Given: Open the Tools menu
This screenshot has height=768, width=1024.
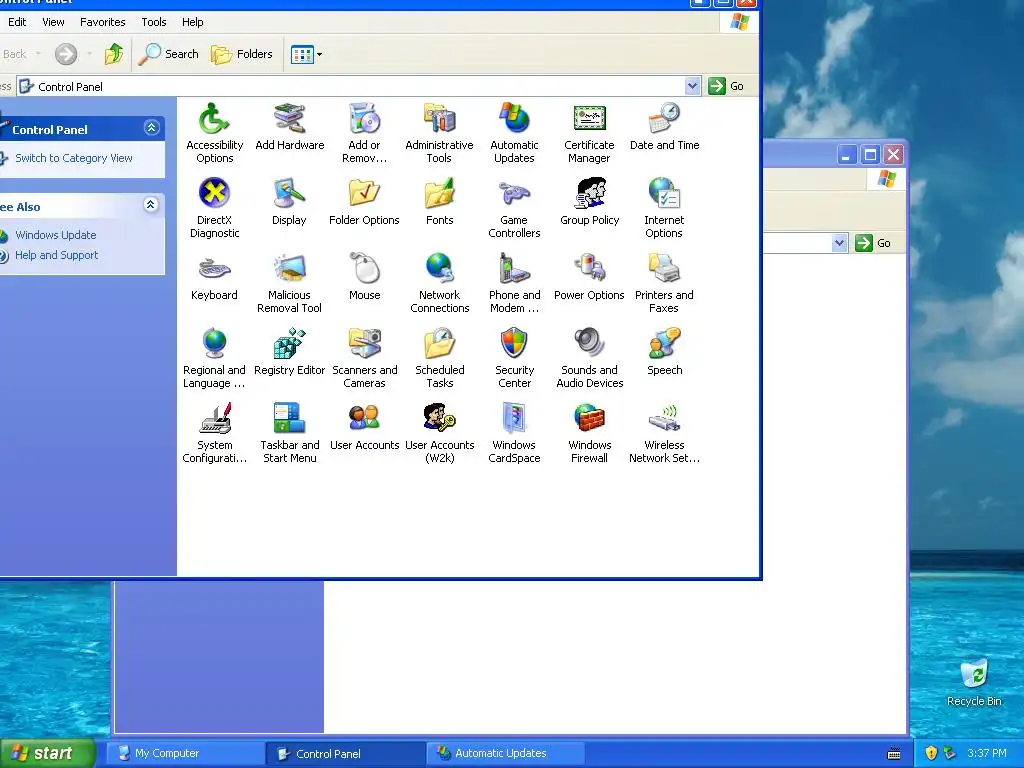Looking at the screenshot, I should point(154,22).
